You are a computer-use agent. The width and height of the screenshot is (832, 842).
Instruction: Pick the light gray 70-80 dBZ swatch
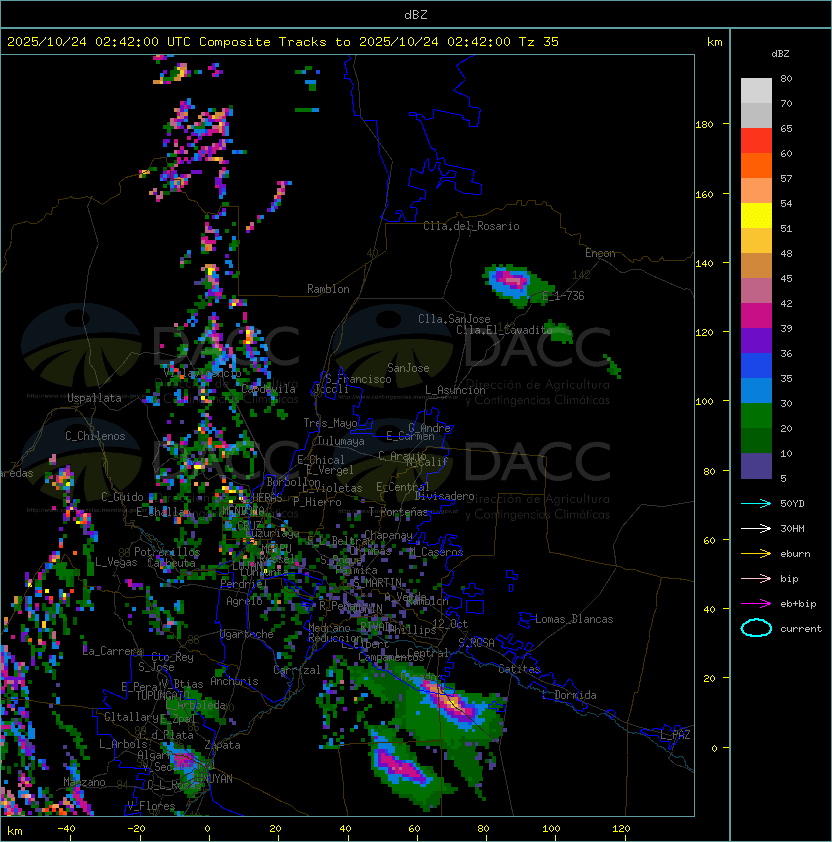[756, 91]
